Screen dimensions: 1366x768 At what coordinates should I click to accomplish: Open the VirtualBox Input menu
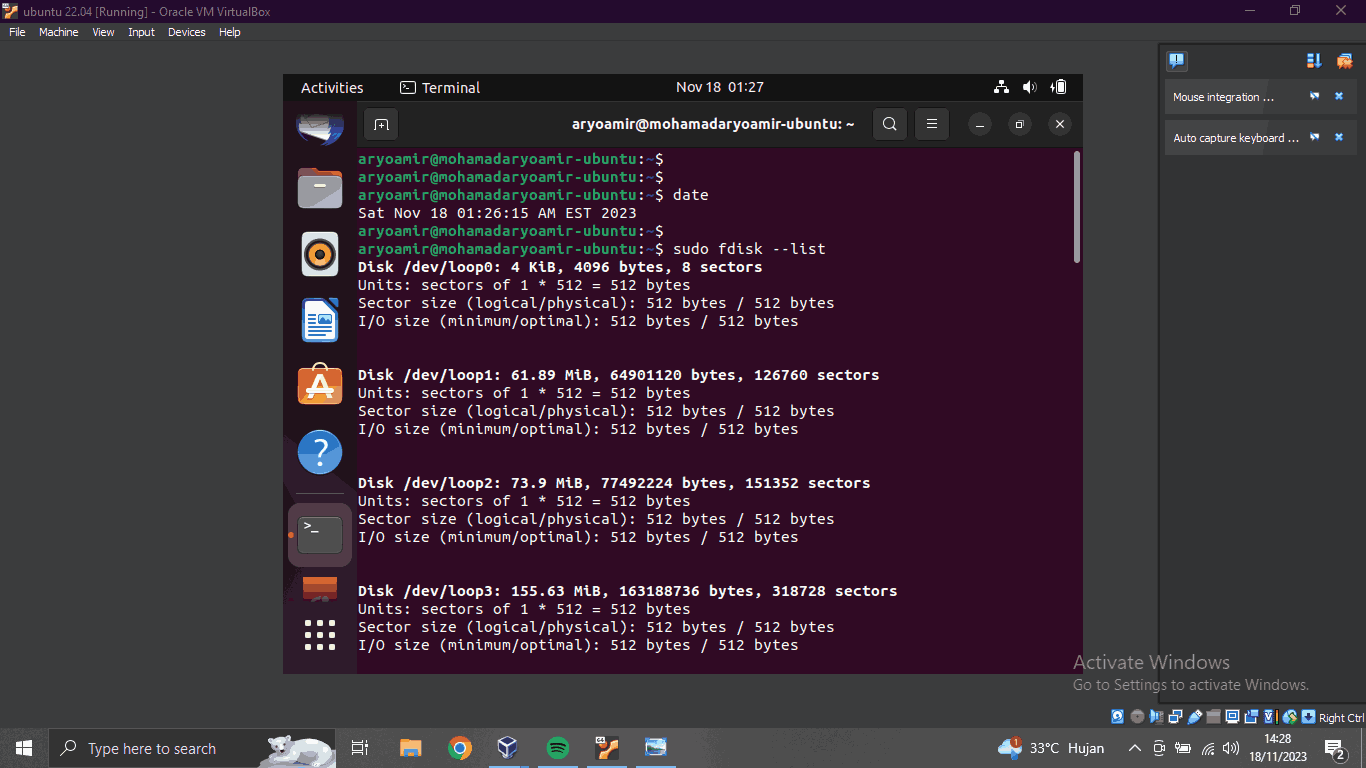click(141, 32)
